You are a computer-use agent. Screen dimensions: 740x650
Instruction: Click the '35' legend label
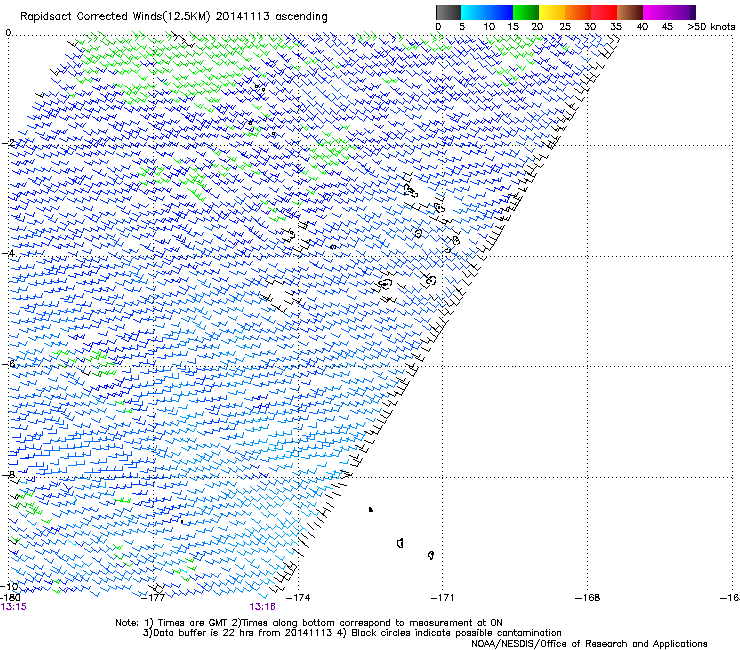[x=616, y=27]
